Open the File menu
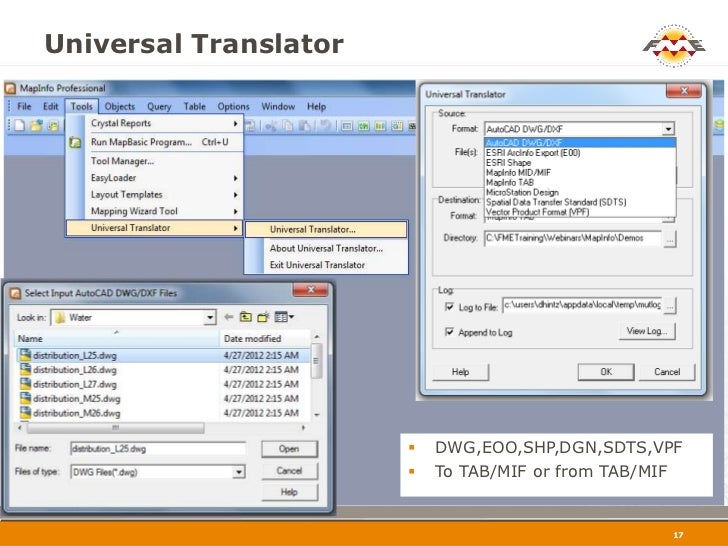 [x=24, y=106]
